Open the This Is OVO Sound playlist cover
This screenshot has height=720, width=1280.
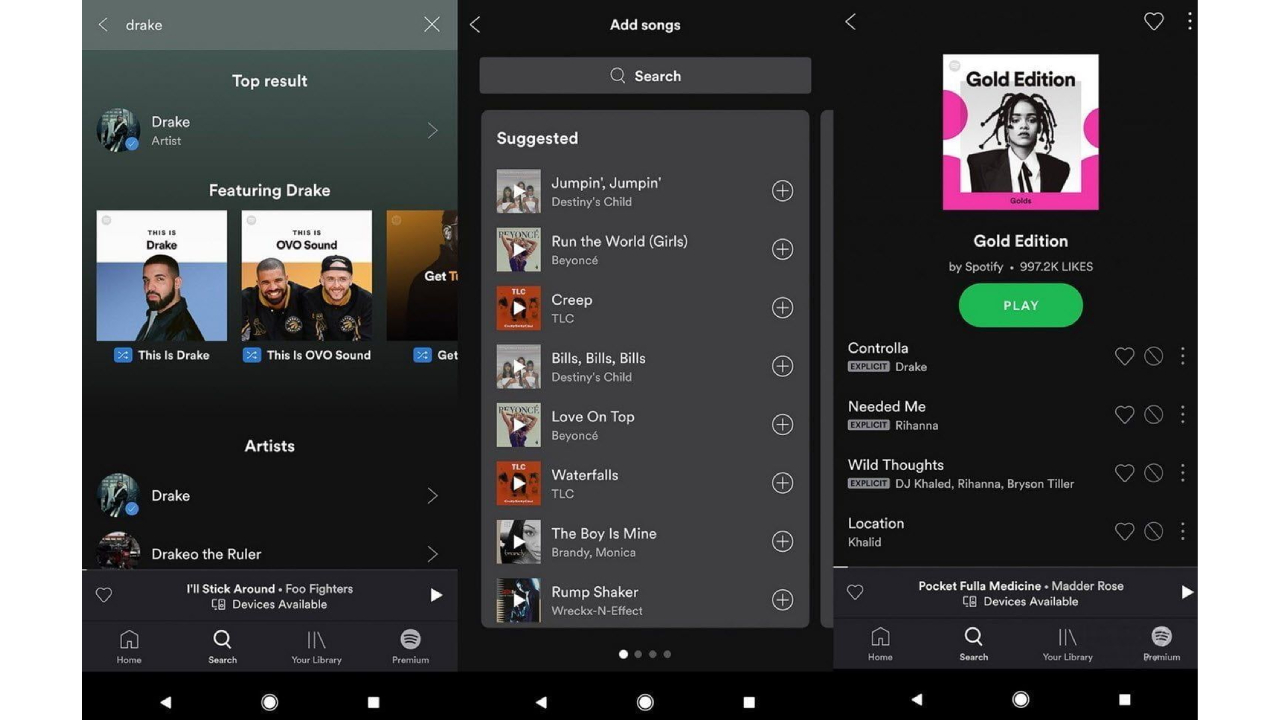306,275
